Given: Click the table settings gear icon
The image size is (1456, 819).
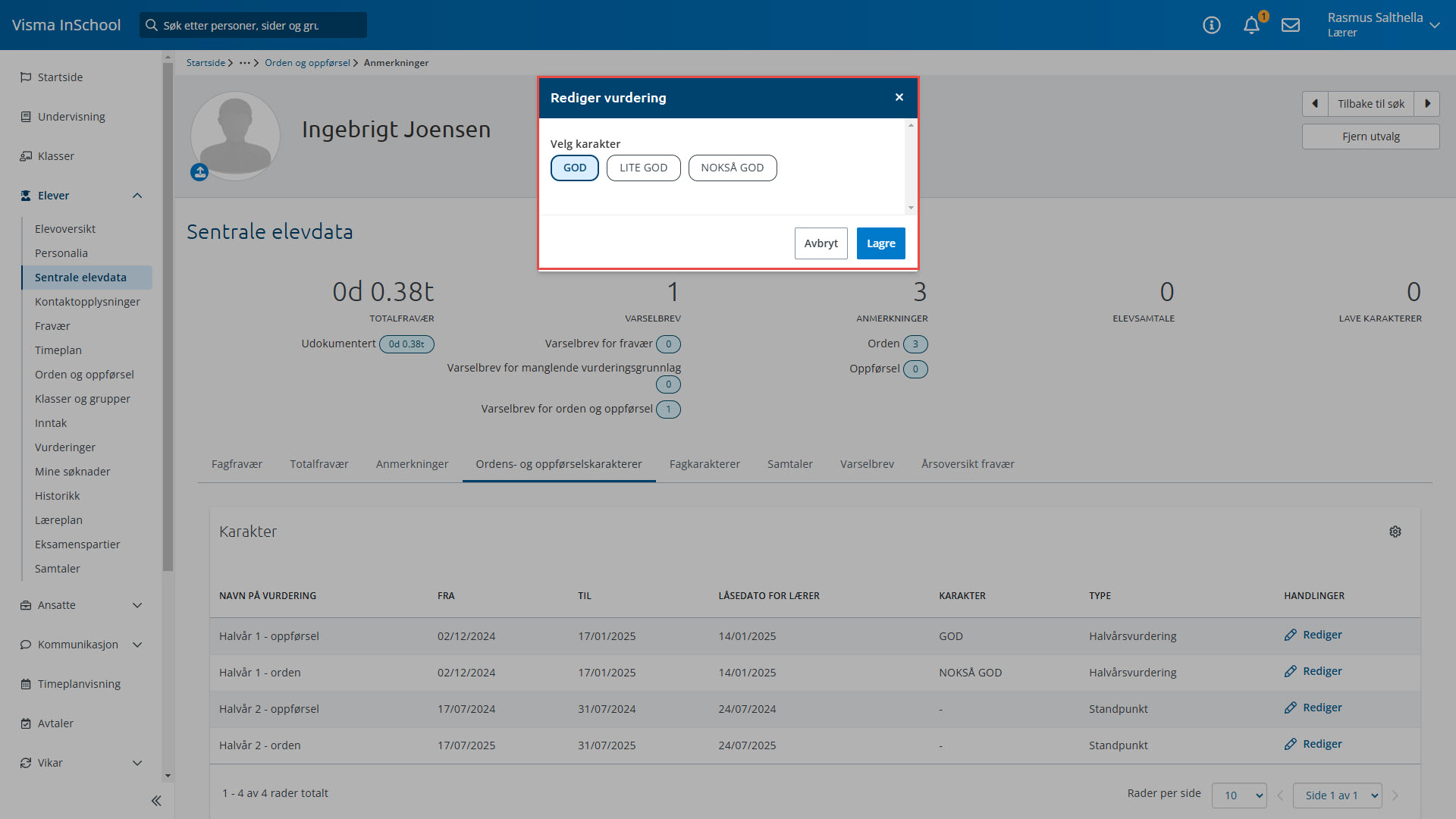Looking at the screenshot, I should pos(1395,532).
